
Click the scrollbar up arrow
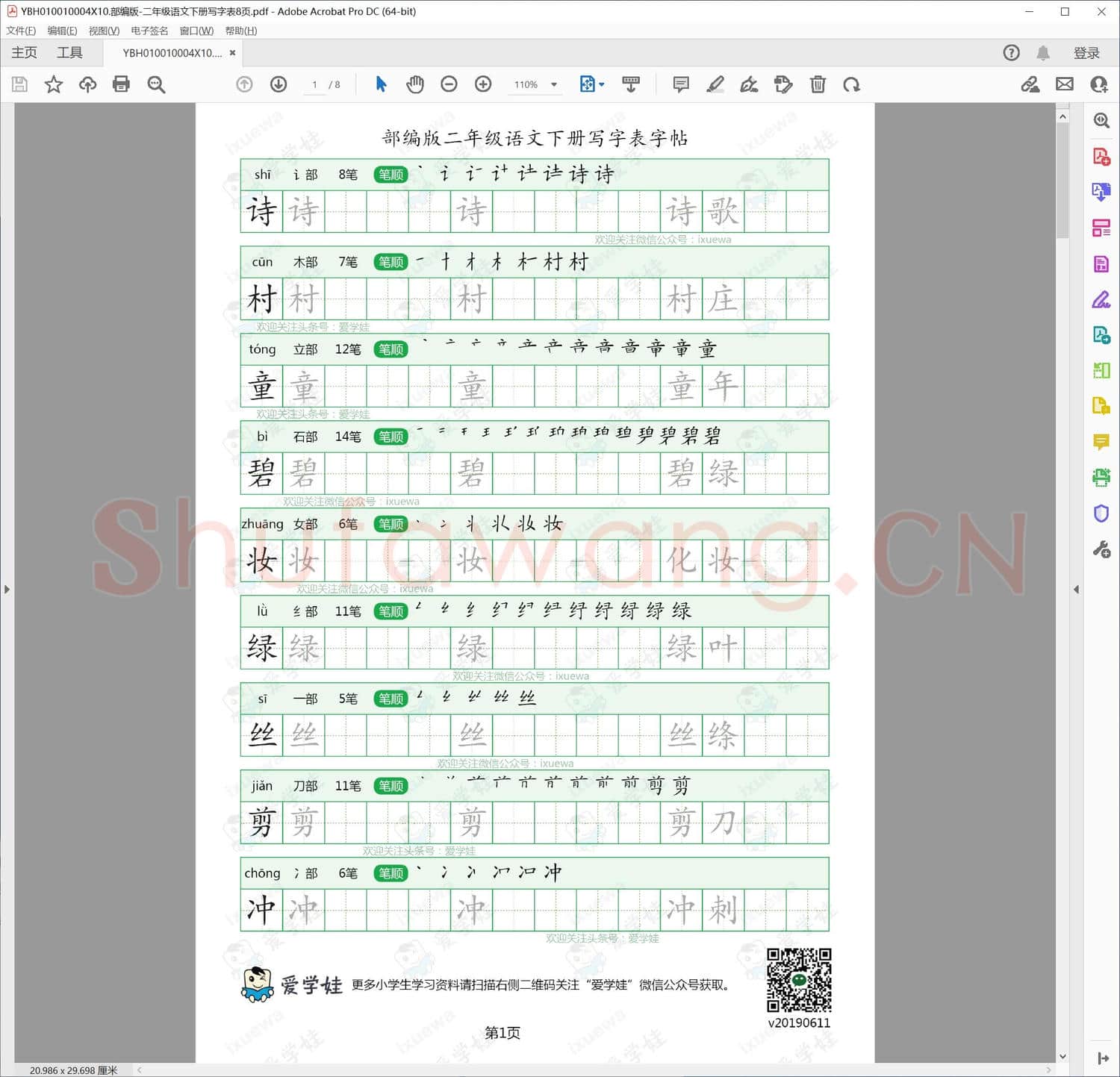point(1063,116)
